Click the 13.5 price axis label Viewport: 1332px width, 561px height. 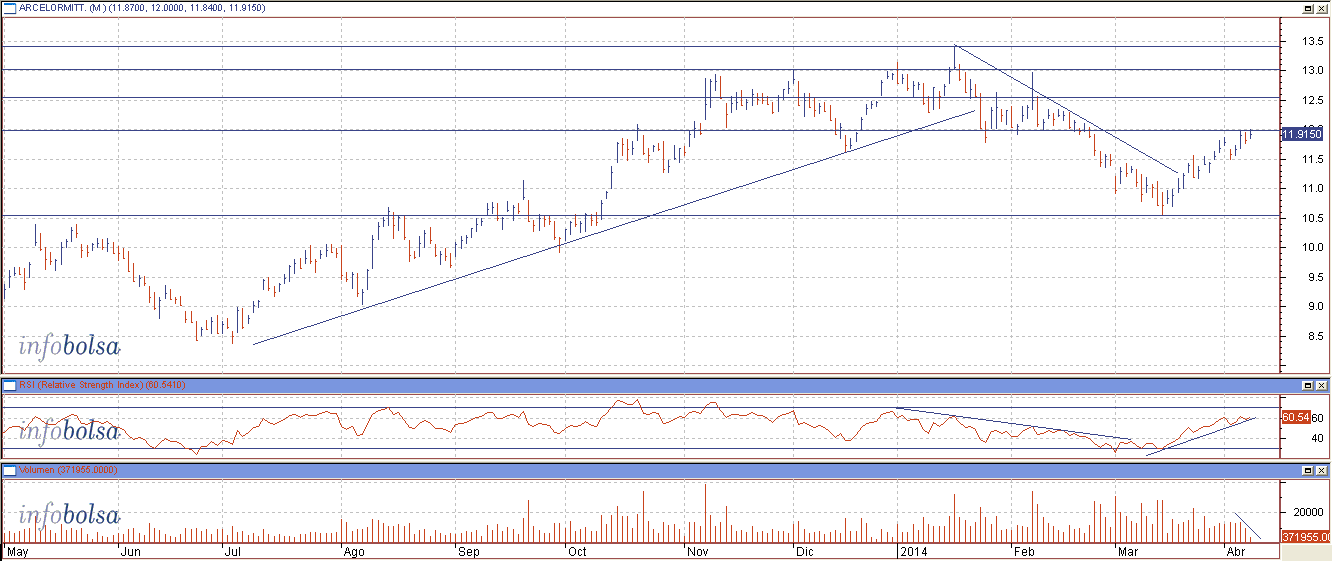tap(1311, 42)
